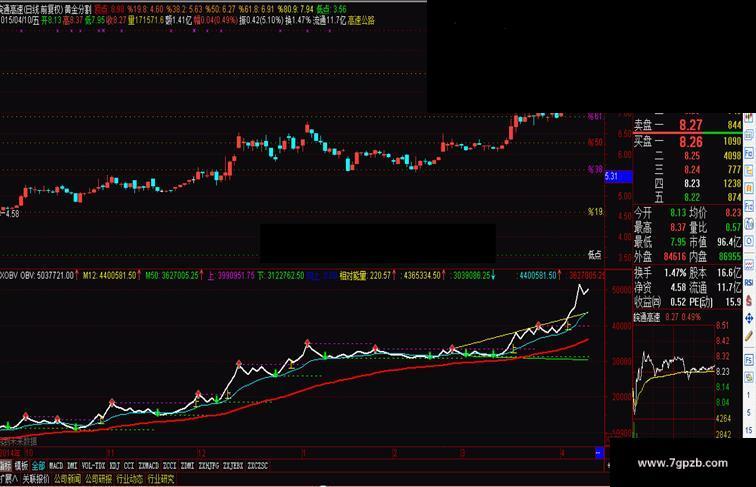This screenshot has height=487, width=756.
Task: Click the blue scroll button on timeline
Action: pyautogui.click(x=599, y=453)
